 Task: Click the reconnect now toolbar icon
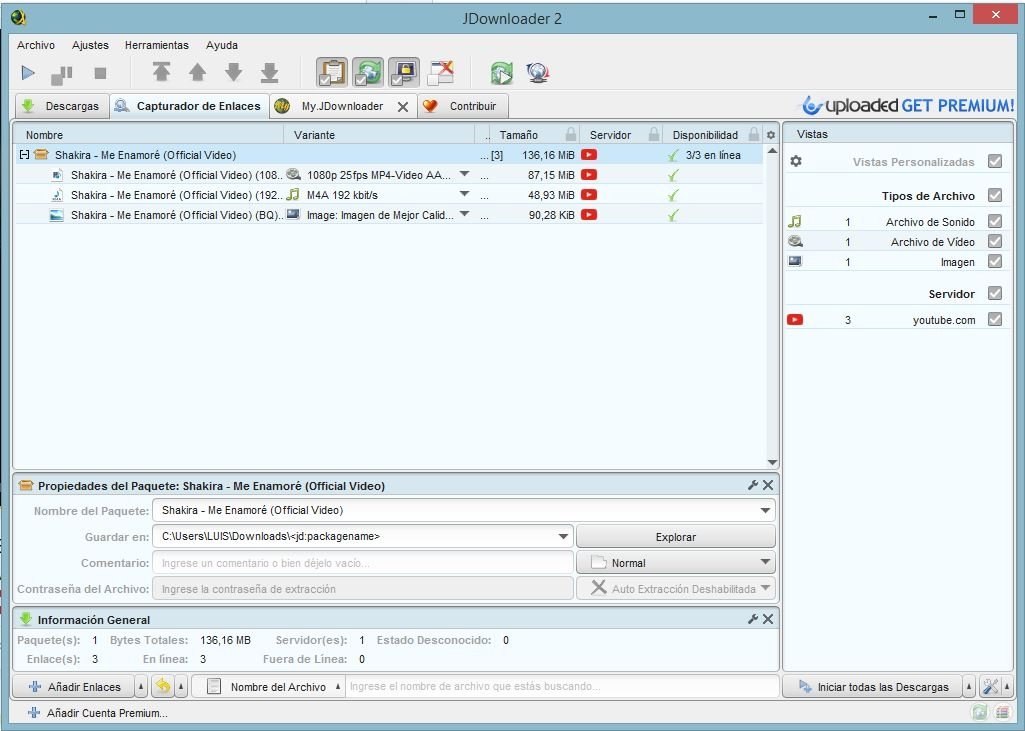pos(502,73)
